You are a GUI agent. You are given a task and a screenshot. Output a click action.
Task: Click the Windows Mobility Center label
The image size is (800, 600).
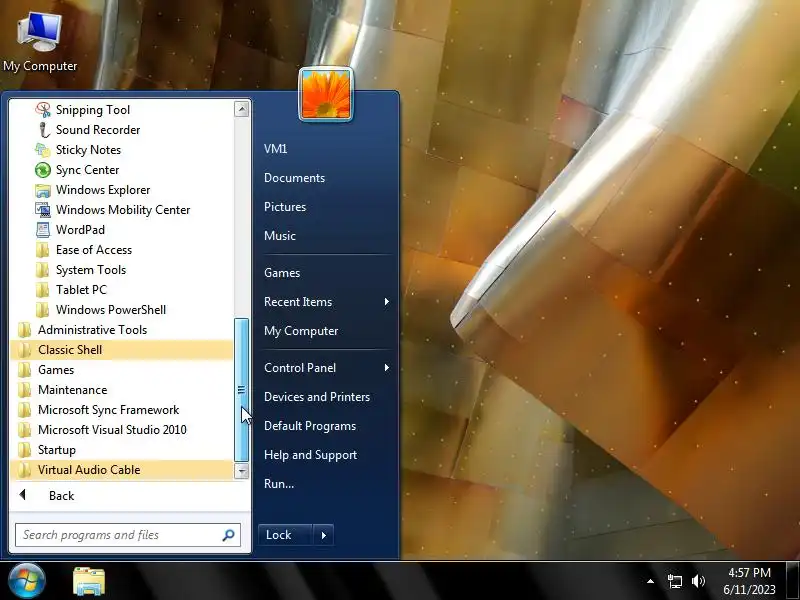(123, 210)
